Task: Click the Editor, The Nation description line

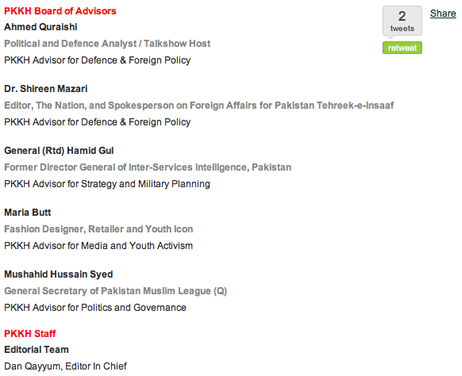Action: 199,105
